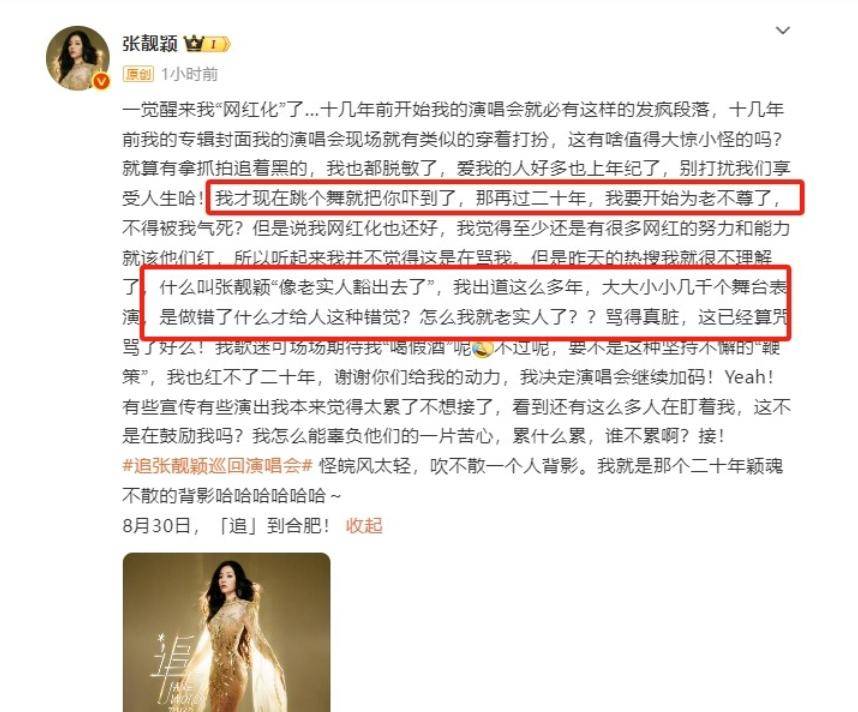This screenshot has width=858, height=712.
Task: Click the crown membership icon
Action: 193,43
